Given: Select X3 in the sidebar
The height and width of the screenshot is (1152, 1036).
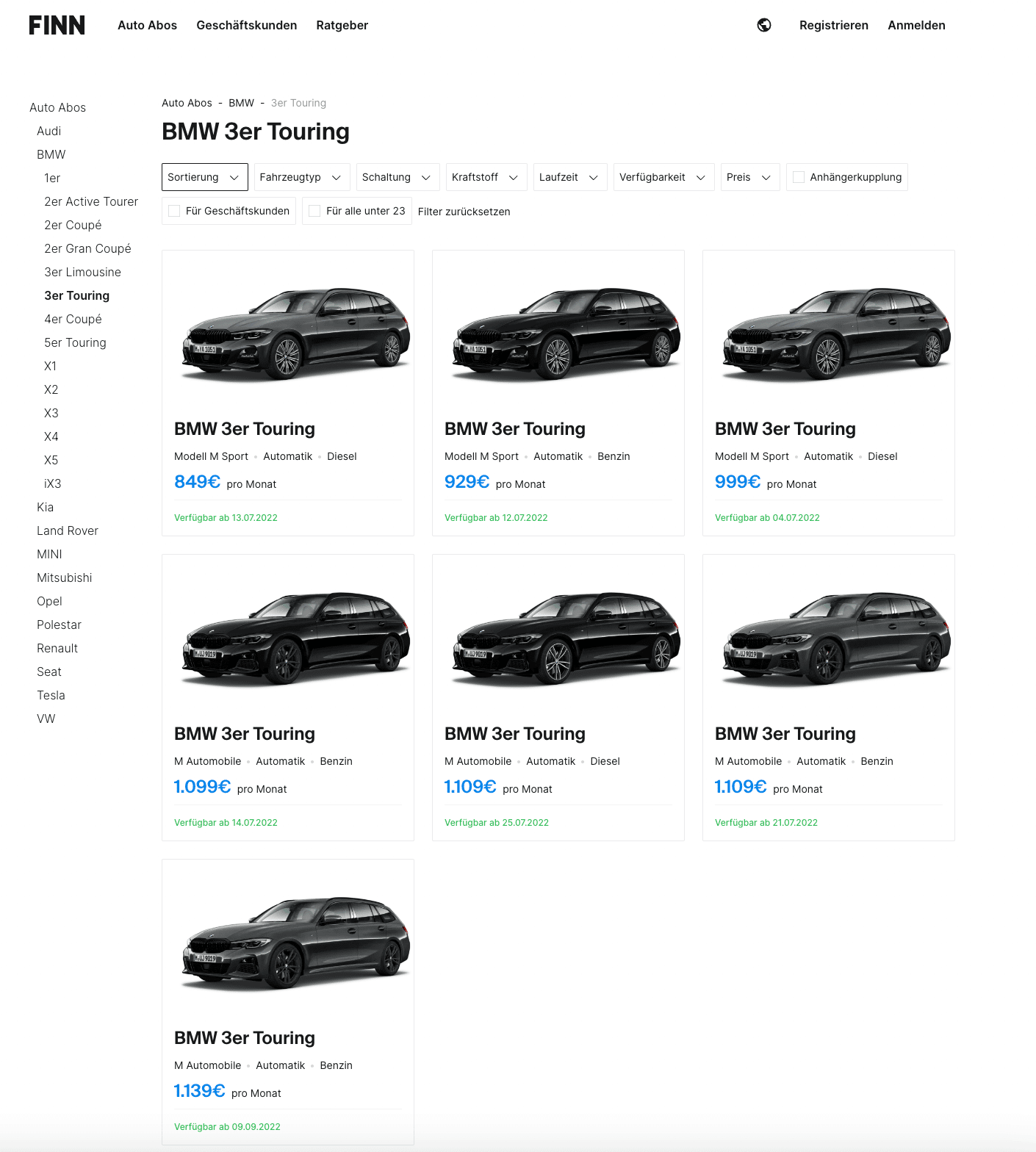Looking at the screenshot, I should pos(51,413).
